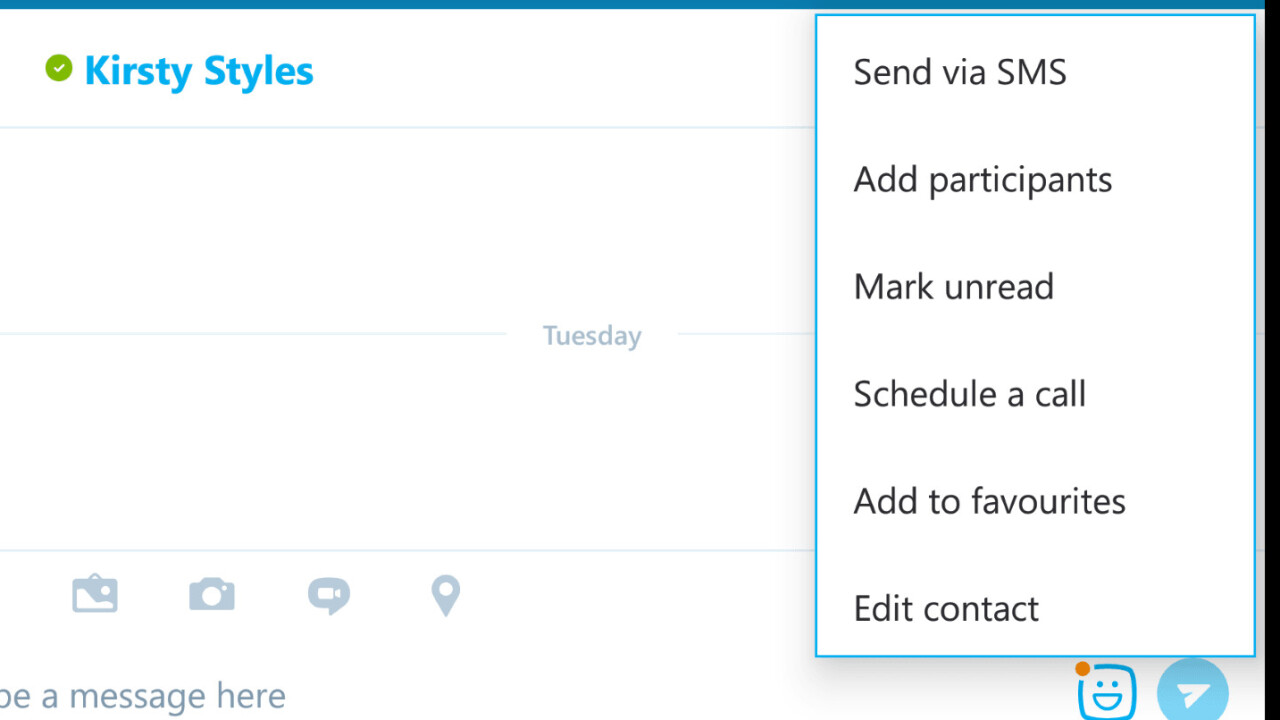This screenshot has width=1280, height=720.
Task: Open the emoticon picker smiley icon
Action: coord(1107,692)
